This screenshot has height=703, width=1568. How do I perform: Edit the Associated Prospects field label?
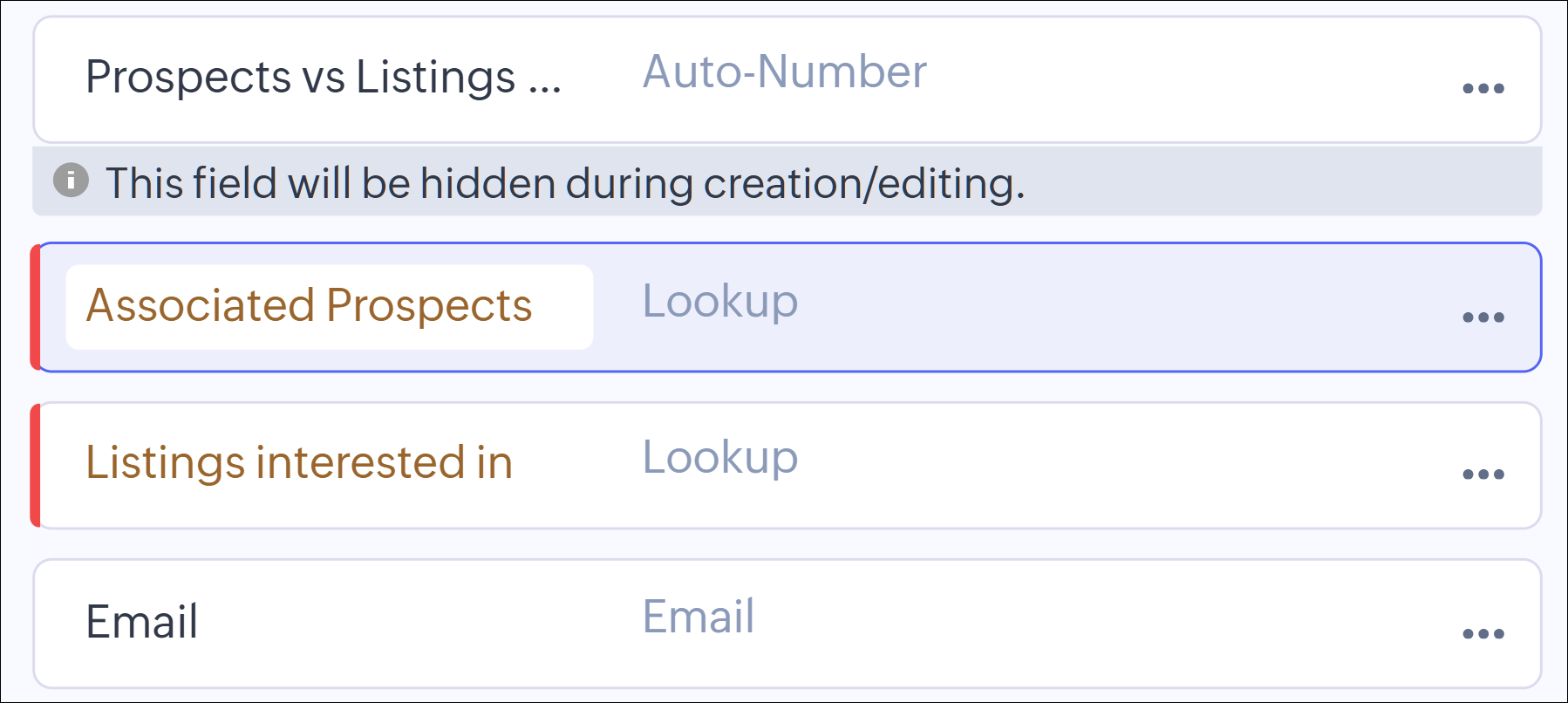pos(310,306)
